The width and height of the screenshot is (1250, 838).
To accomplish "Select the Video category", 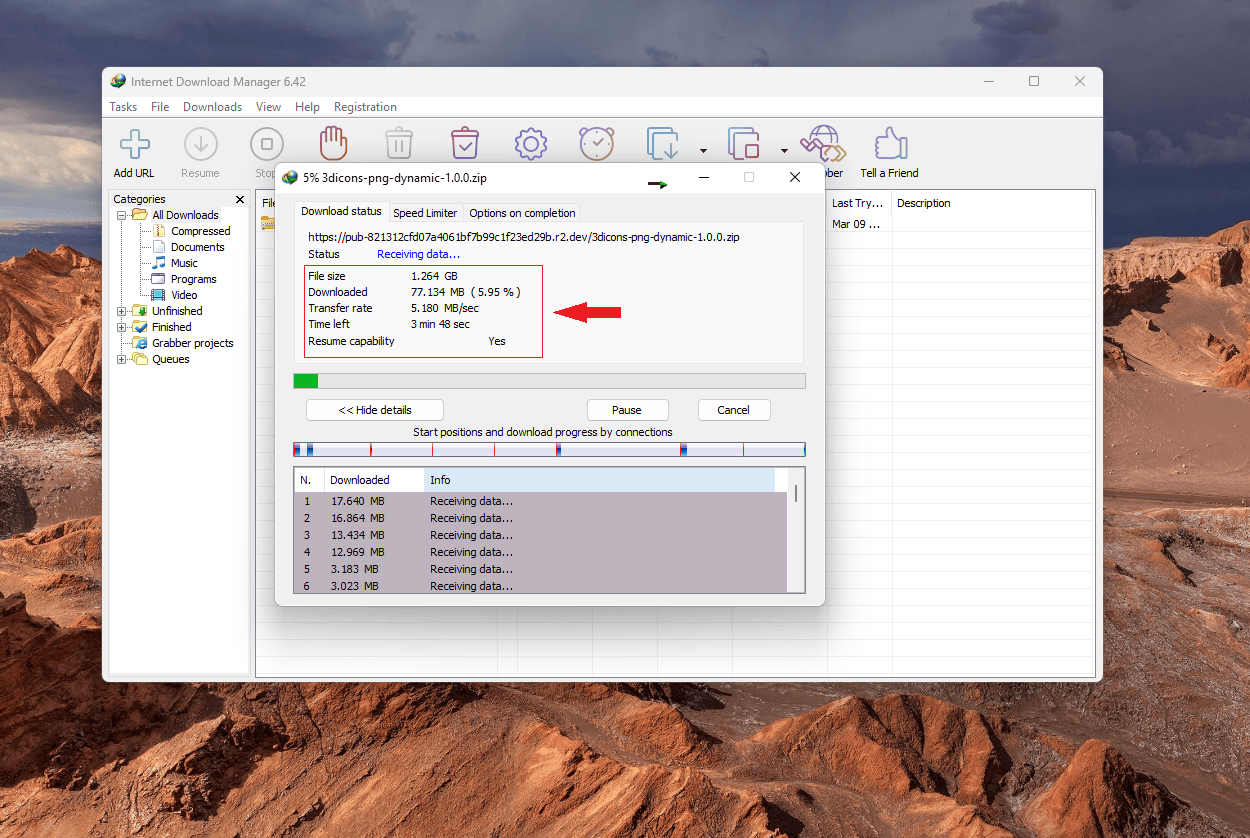I will [x=182, y=294].
